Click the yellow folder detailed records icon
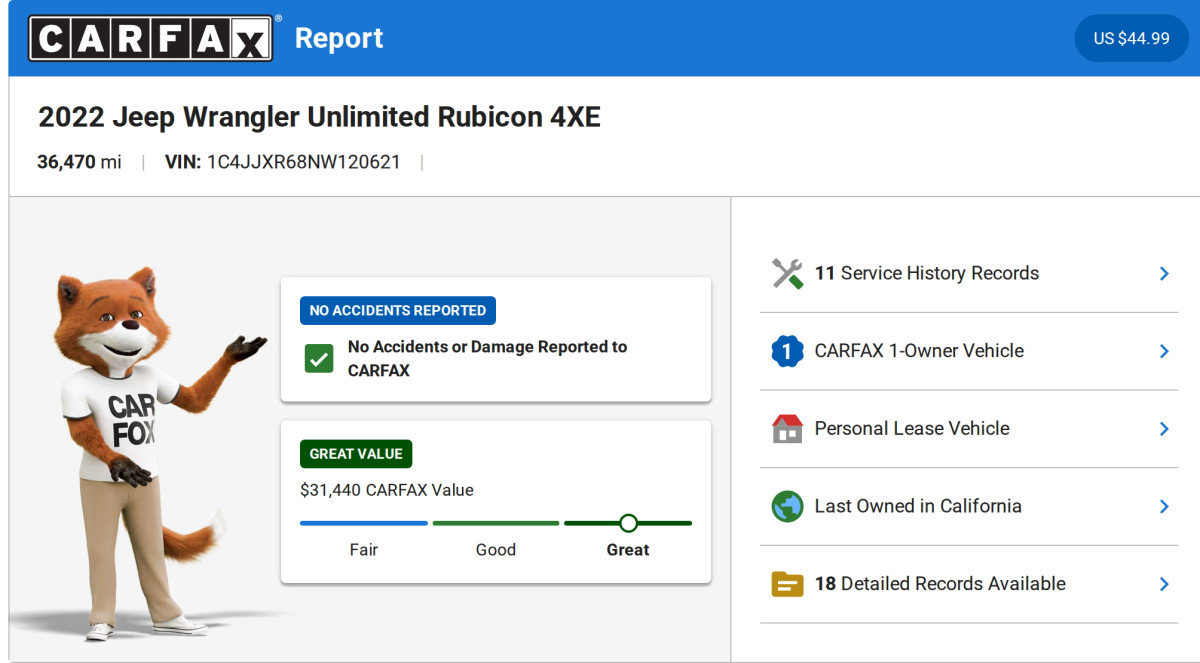 click(x=788, y=584)
